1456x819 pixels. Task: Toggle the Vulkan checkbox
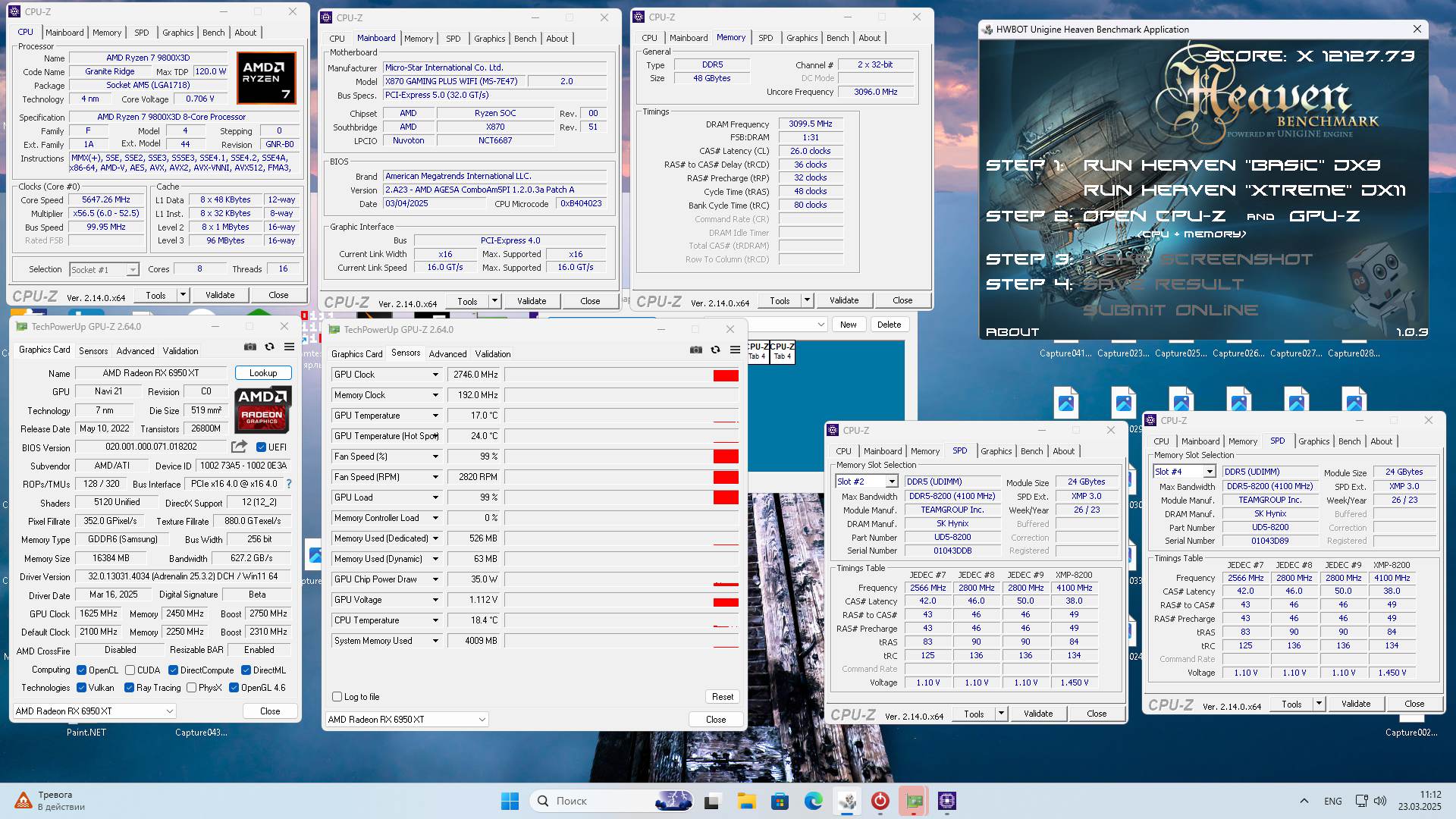tap(82, 688)
